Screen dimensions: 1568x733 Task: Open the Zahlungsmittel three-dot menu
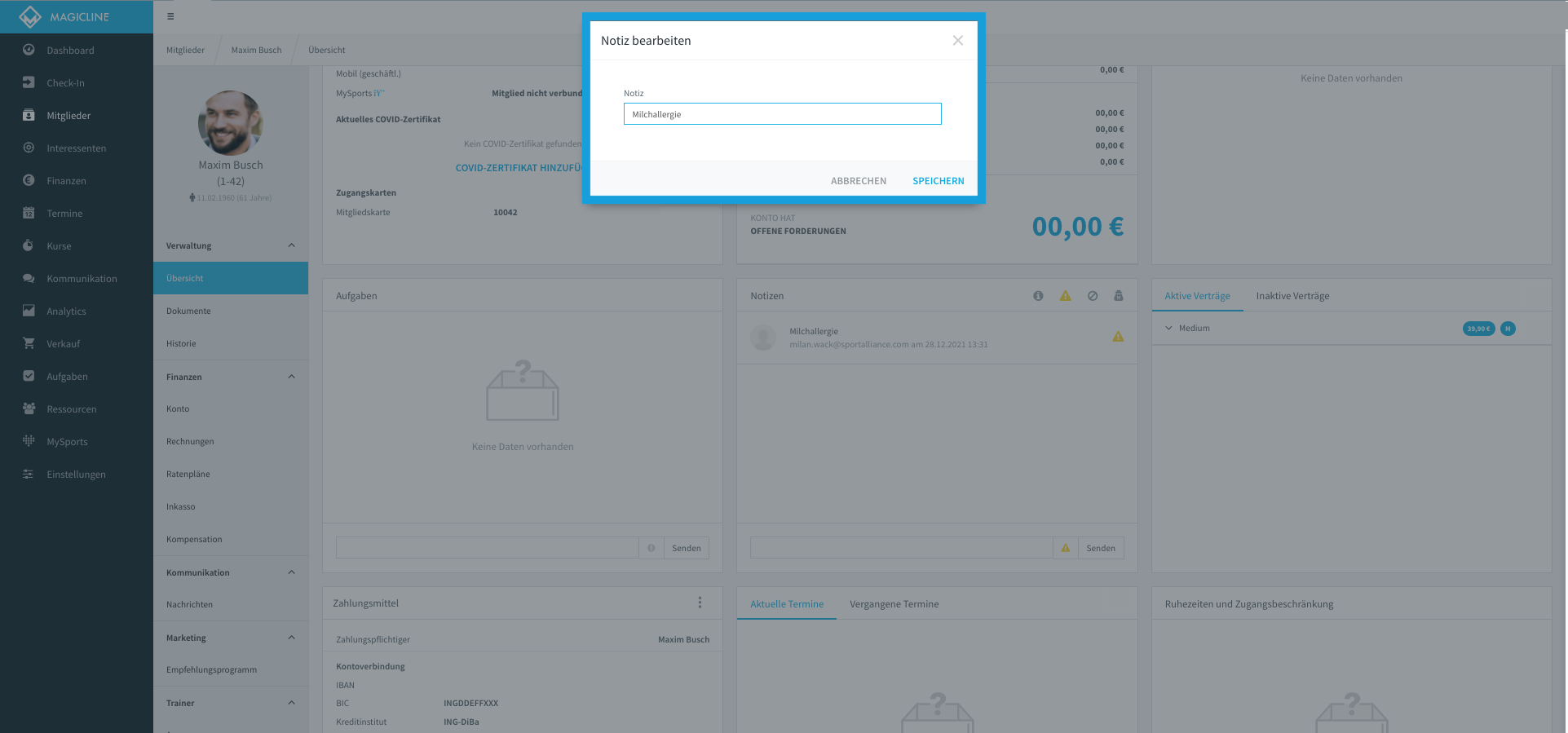click(700, 603)
